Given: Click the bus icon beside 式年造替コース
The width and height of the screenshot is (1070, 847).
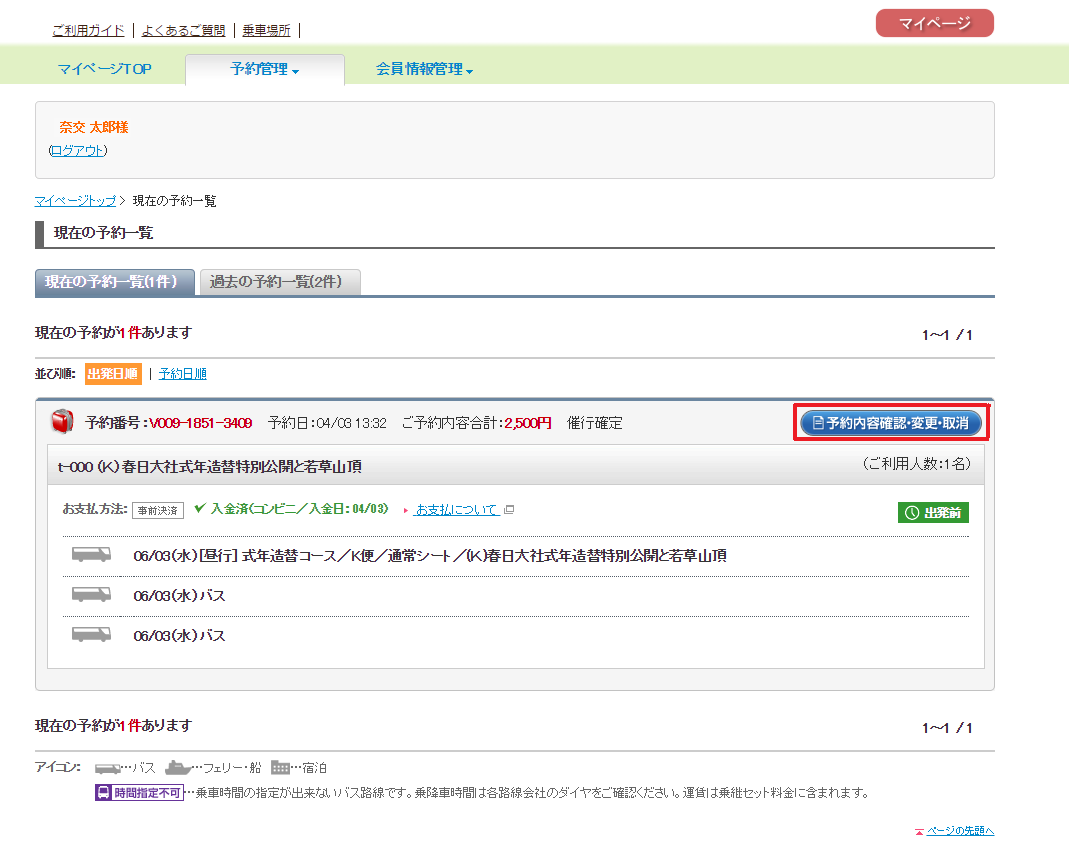Looking at the screenshot, I should (91, 554).
